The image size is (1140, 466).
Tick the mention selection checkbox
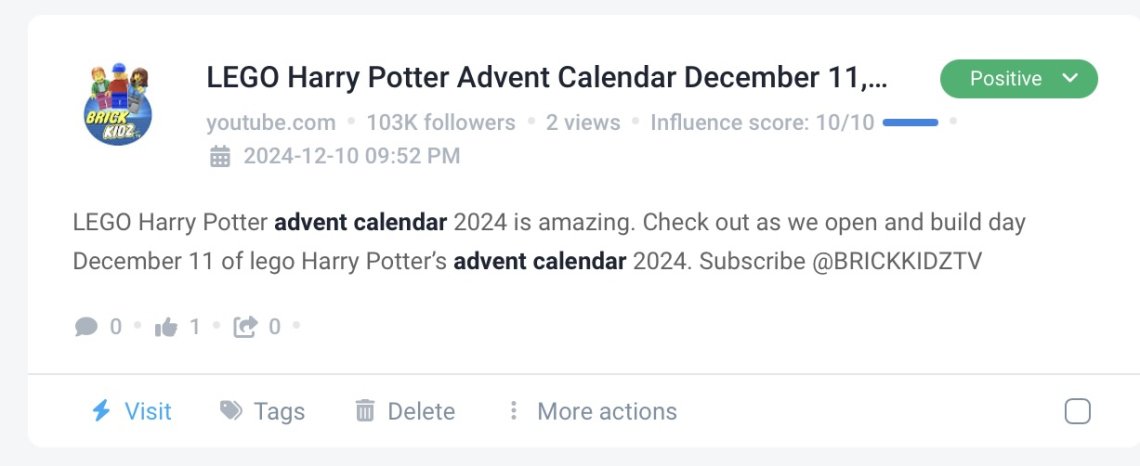[1077, 411]
